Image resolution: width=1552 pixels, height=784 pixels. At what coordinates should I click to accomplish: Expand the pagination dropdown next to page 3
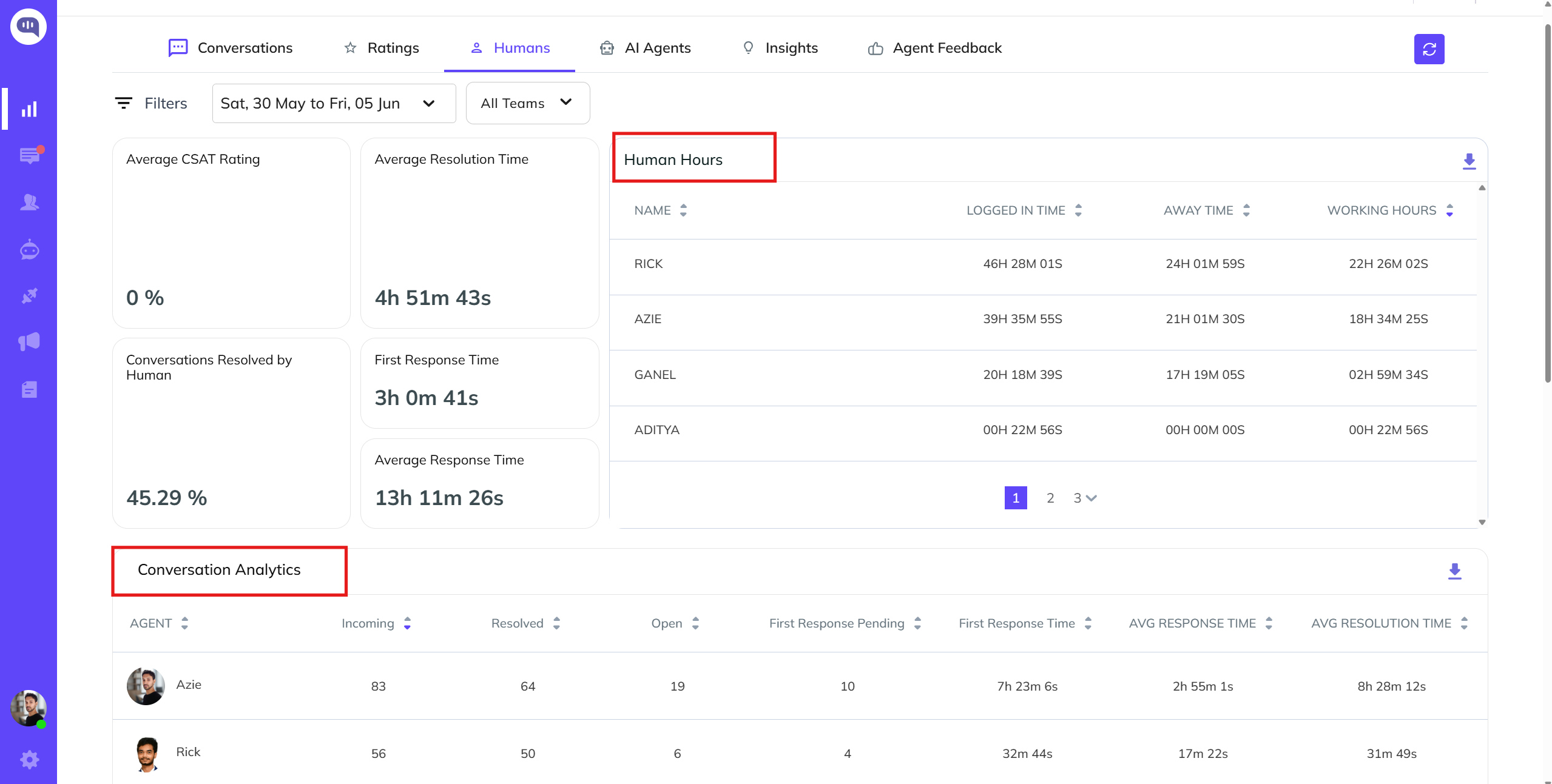[1091, 498]
